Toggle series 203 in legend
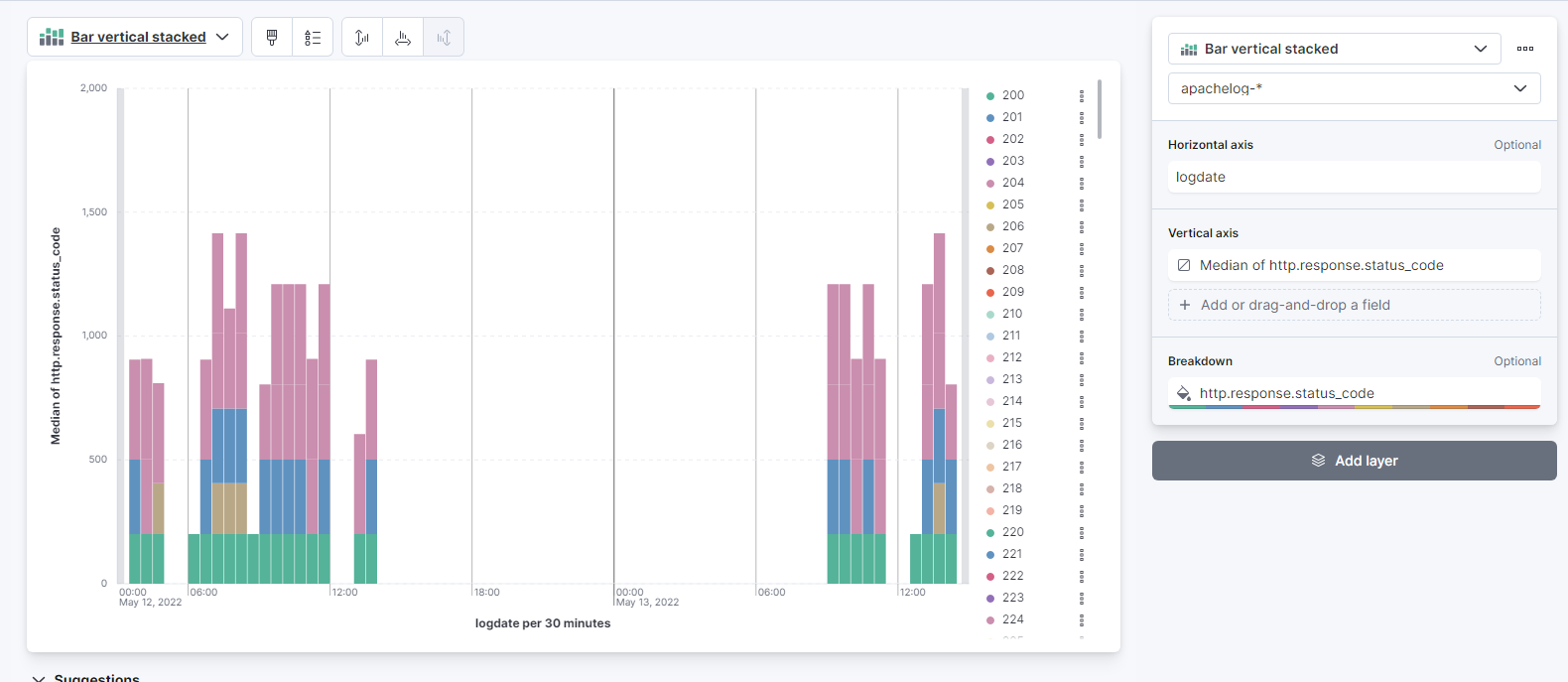 tap(1013, 161)
